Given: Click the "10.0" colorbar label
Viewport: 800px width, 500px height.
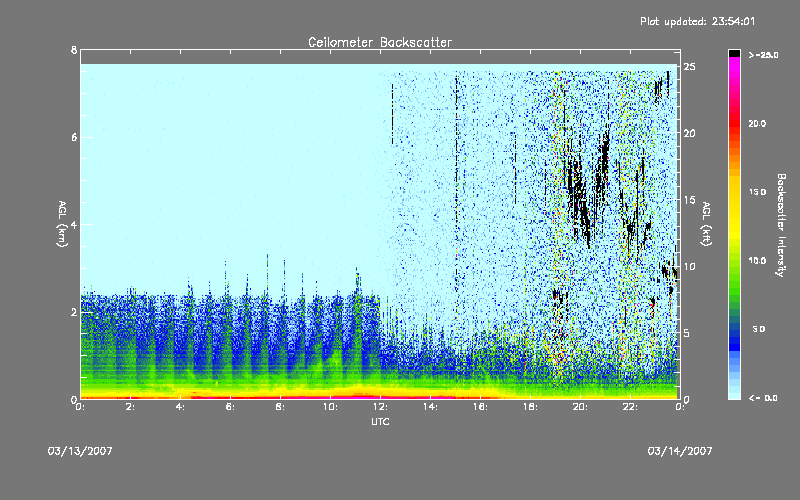Looking at the screenshot, I should [x=757, y=261].
